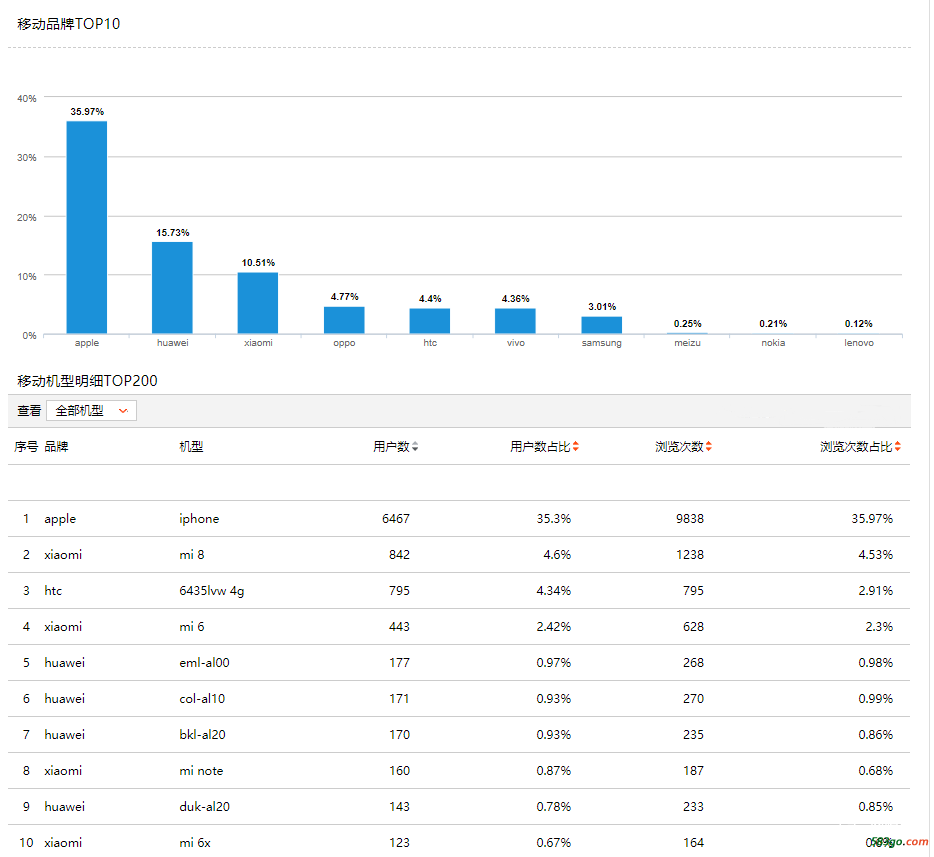
Task: Click user count 170 in bkl-al20 row
Action: [399, 734]
